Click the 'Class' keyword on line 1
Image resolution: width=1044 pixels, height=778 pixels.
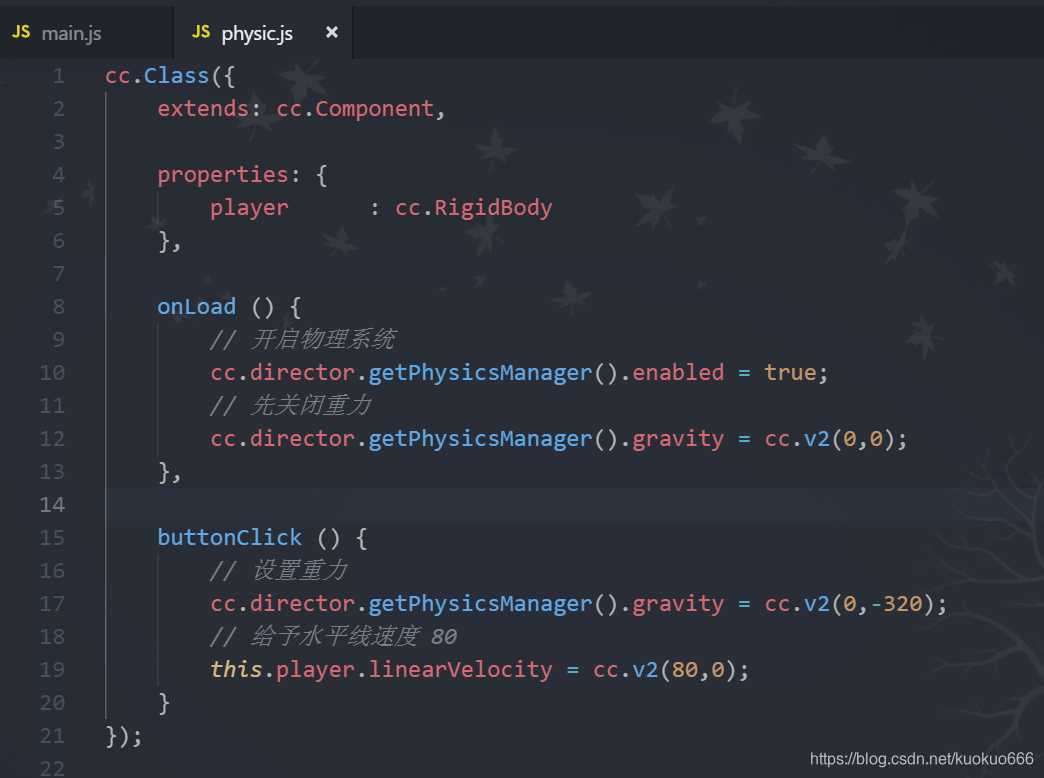click(176, 75)
